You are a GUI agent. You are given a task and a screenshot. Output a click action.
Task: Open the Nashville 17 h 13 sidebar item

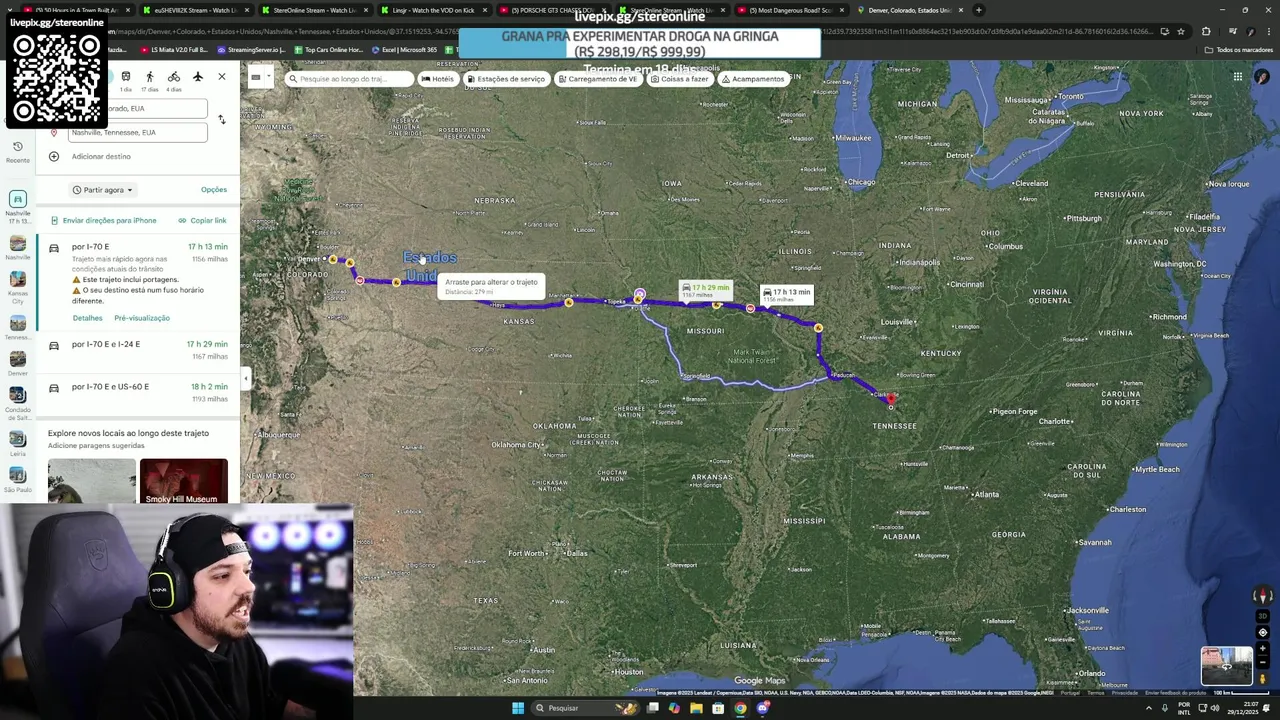click(18, 206)
